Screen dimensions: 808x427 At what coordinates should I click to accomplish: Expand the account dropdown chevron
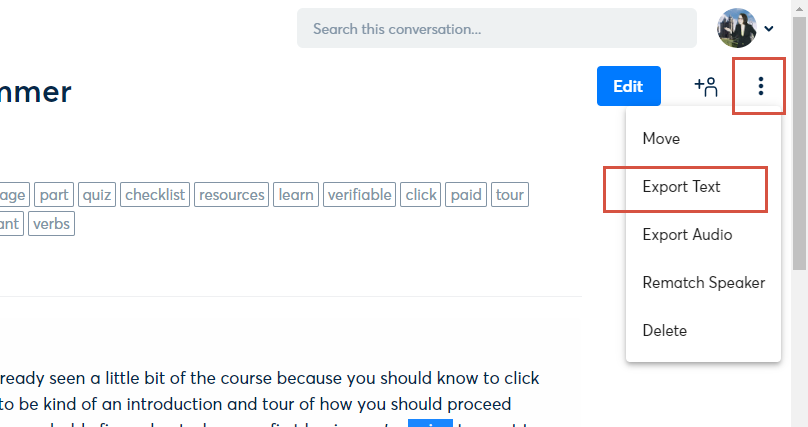pyautogui.click(x=769, y=29)
